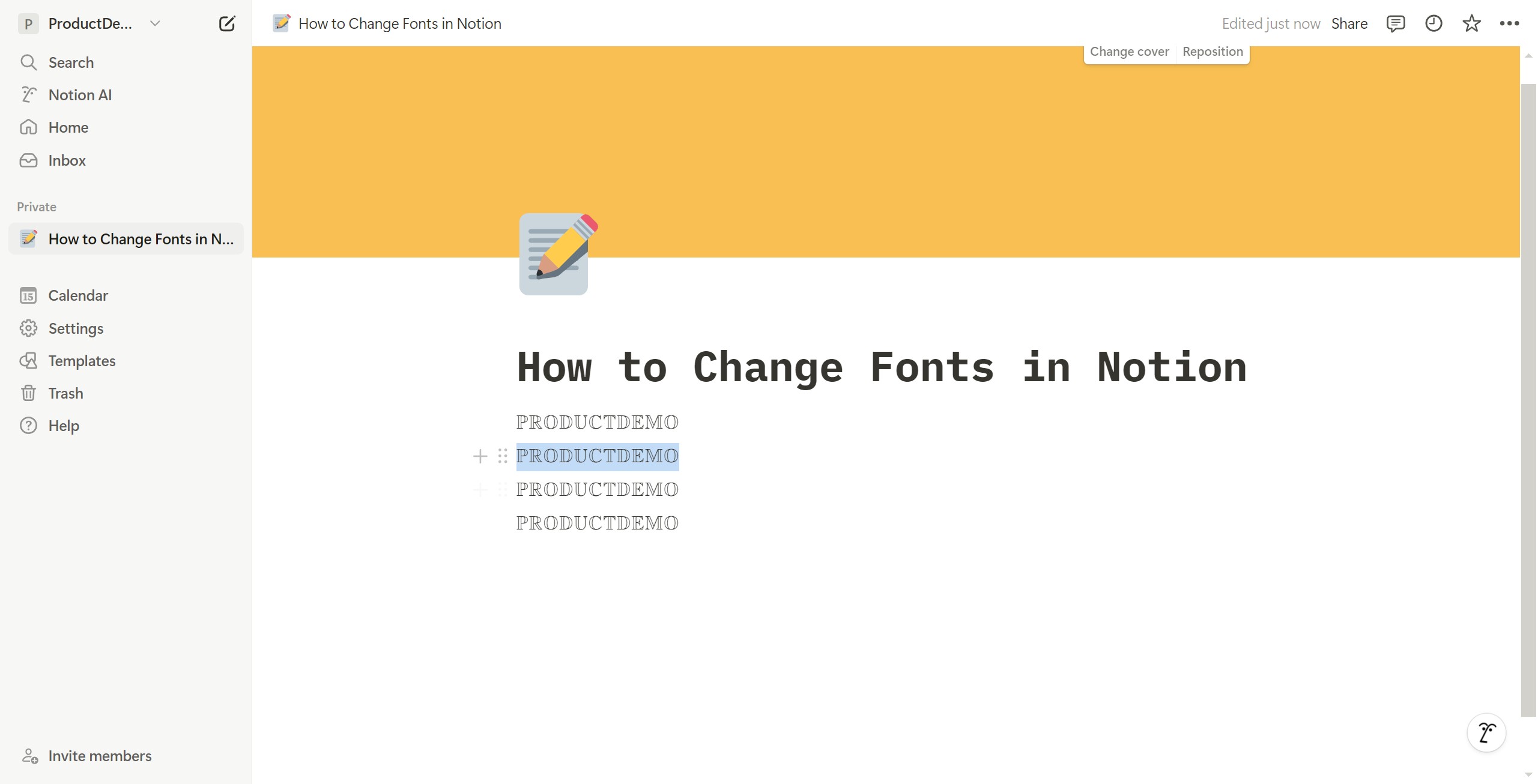1538x784 pixels.
Task: Click the Notion AI sidebar icon
Action: coord(28,95)
